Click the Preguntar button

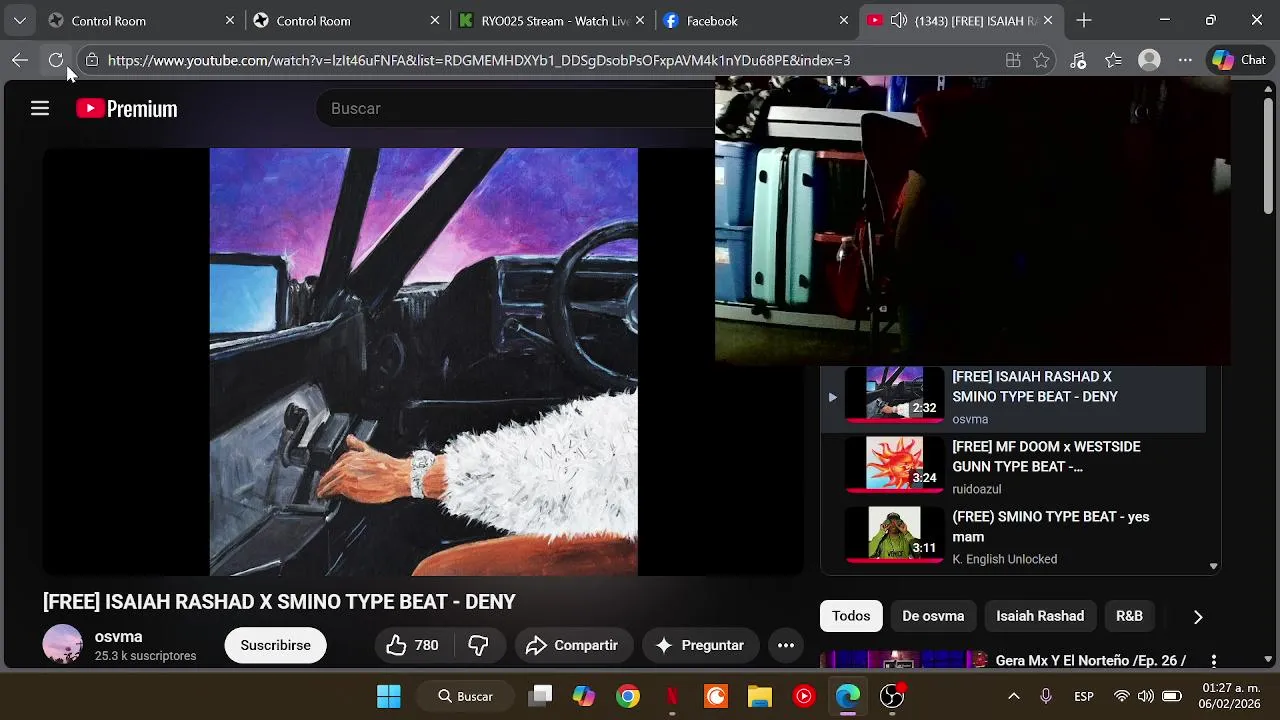(700, 645)
